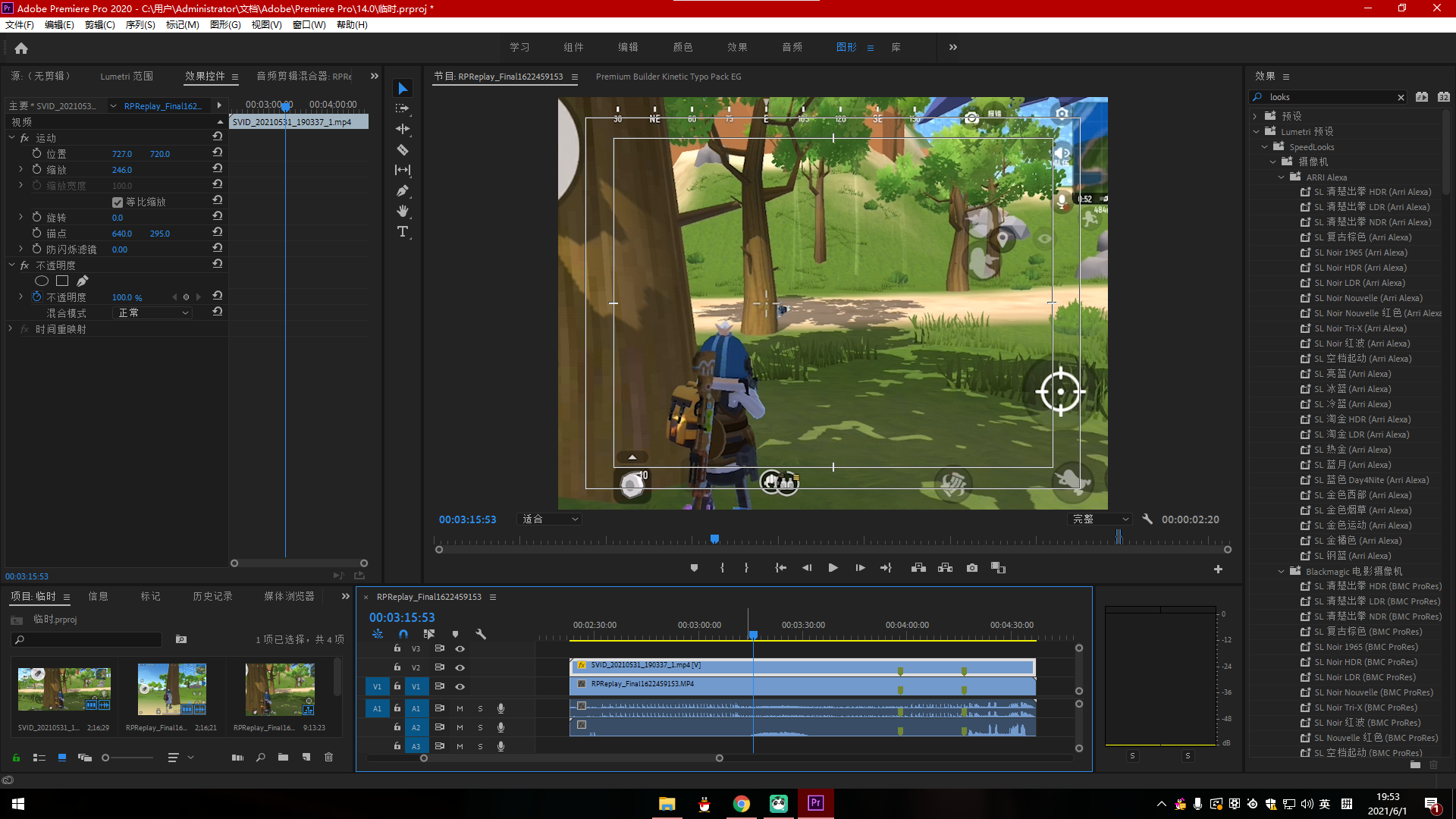Toggle timeline snap magnet icon
Image resolution: width=1456 pixels, height=819 pixels.
click(403, 634)
